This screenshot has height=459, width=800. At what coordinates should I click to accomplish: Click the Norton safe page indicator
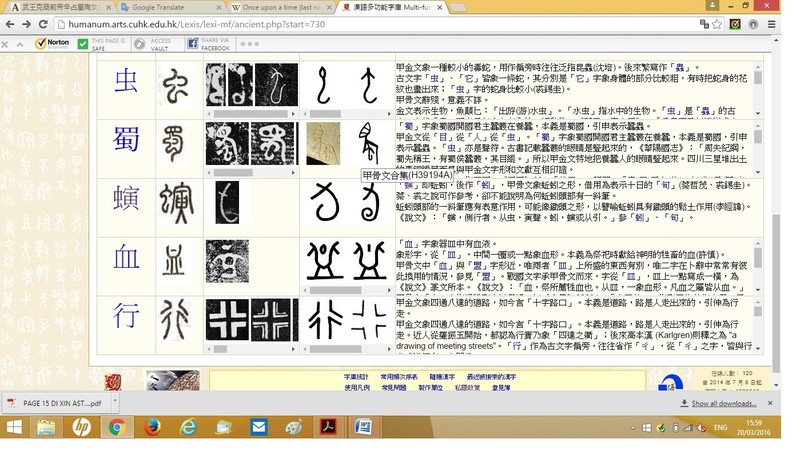pyautogui.click(x=58, y=44)
